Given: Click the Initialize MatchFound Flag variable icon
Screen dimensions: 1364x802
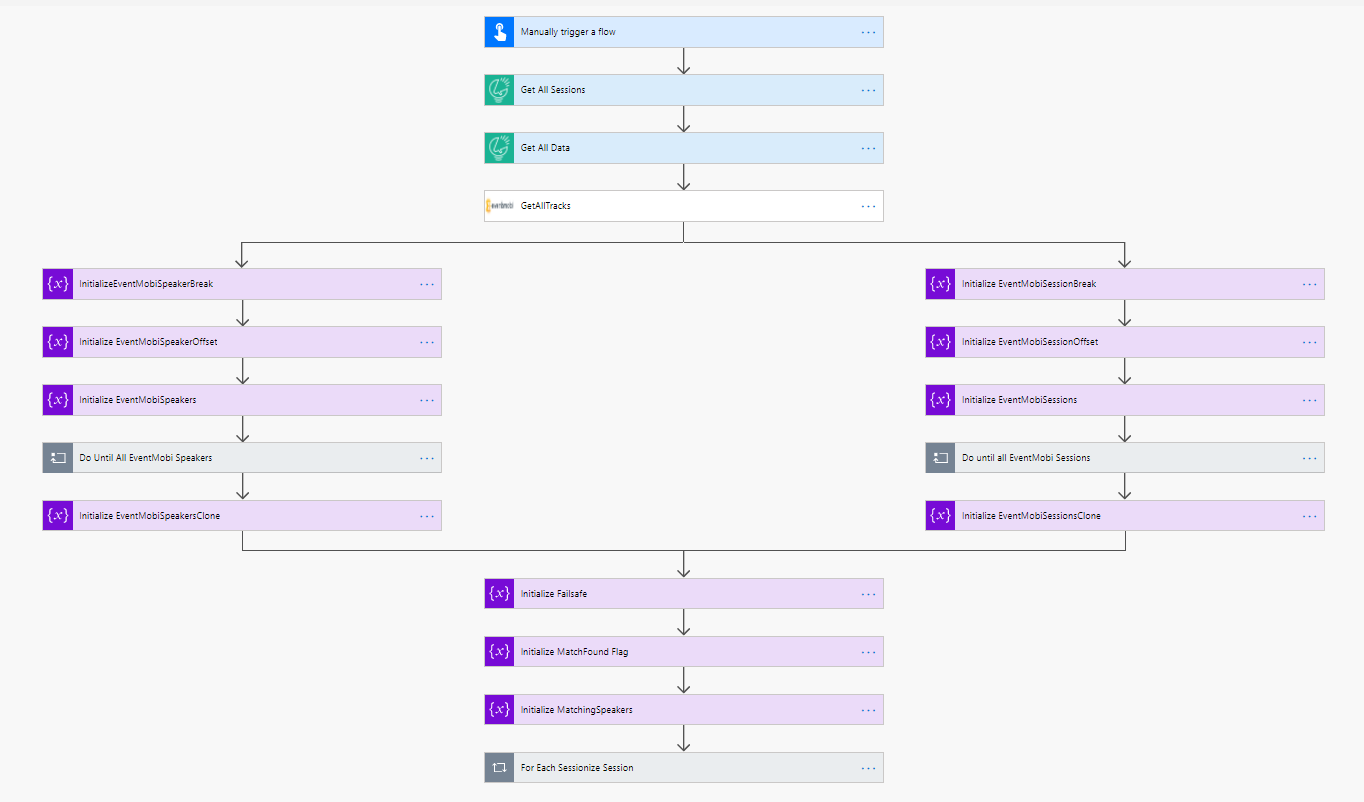Looking at the screenshot, I should [x=499, y=652].
